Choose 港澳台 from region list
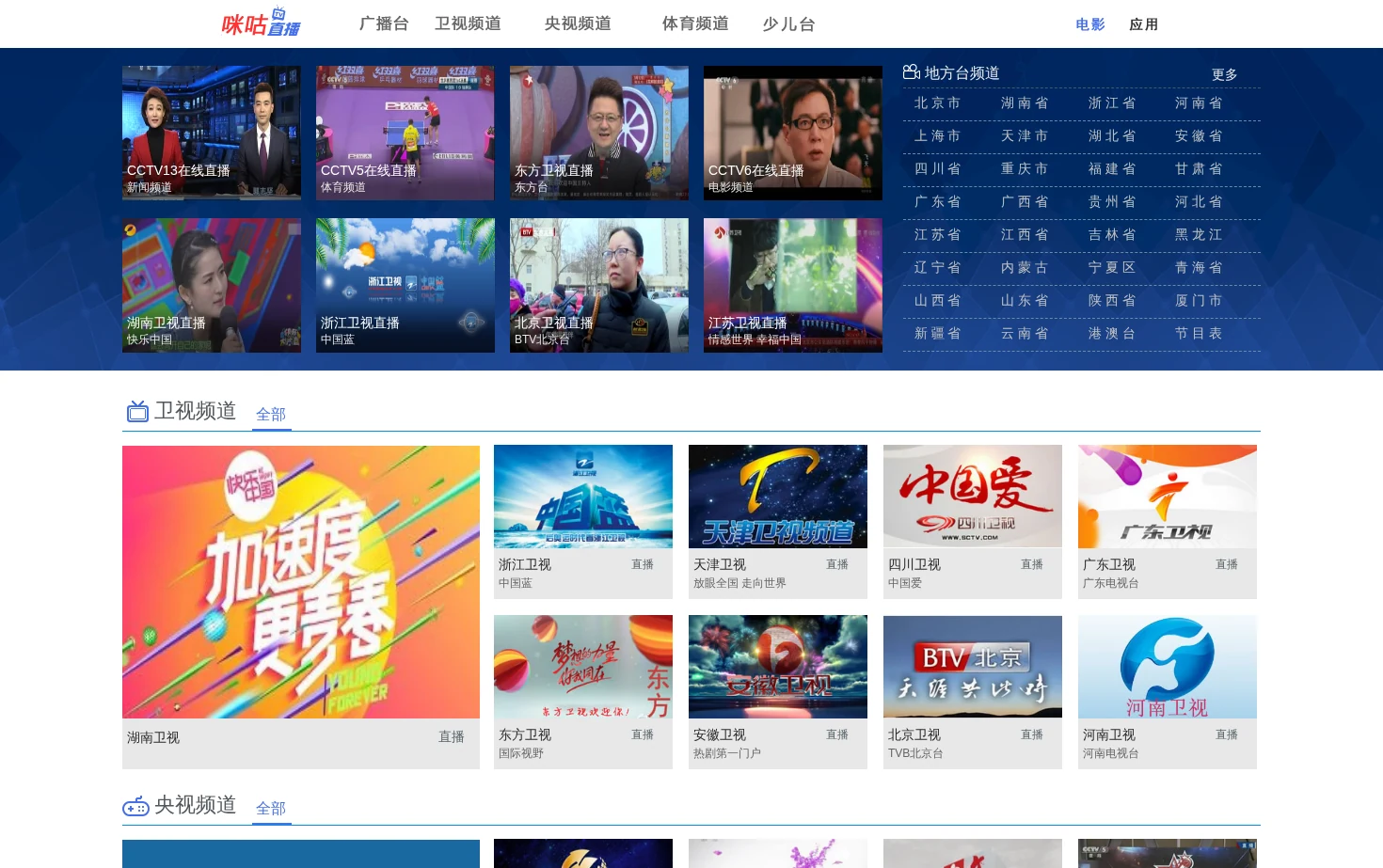This screenshot has width=1383, height=868. pyautogui.click(x=1112, y=334)
